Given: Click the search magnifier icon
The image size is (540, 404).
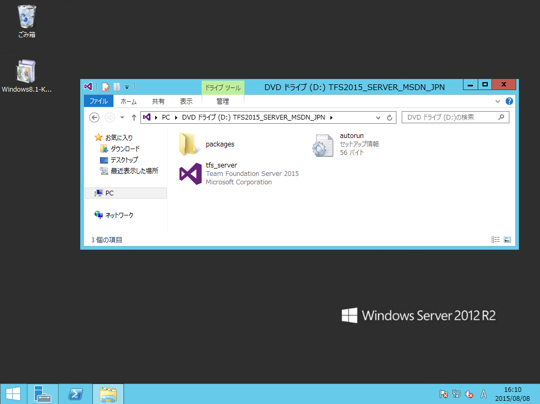Looking at the screenshot, I should [501, 117].
